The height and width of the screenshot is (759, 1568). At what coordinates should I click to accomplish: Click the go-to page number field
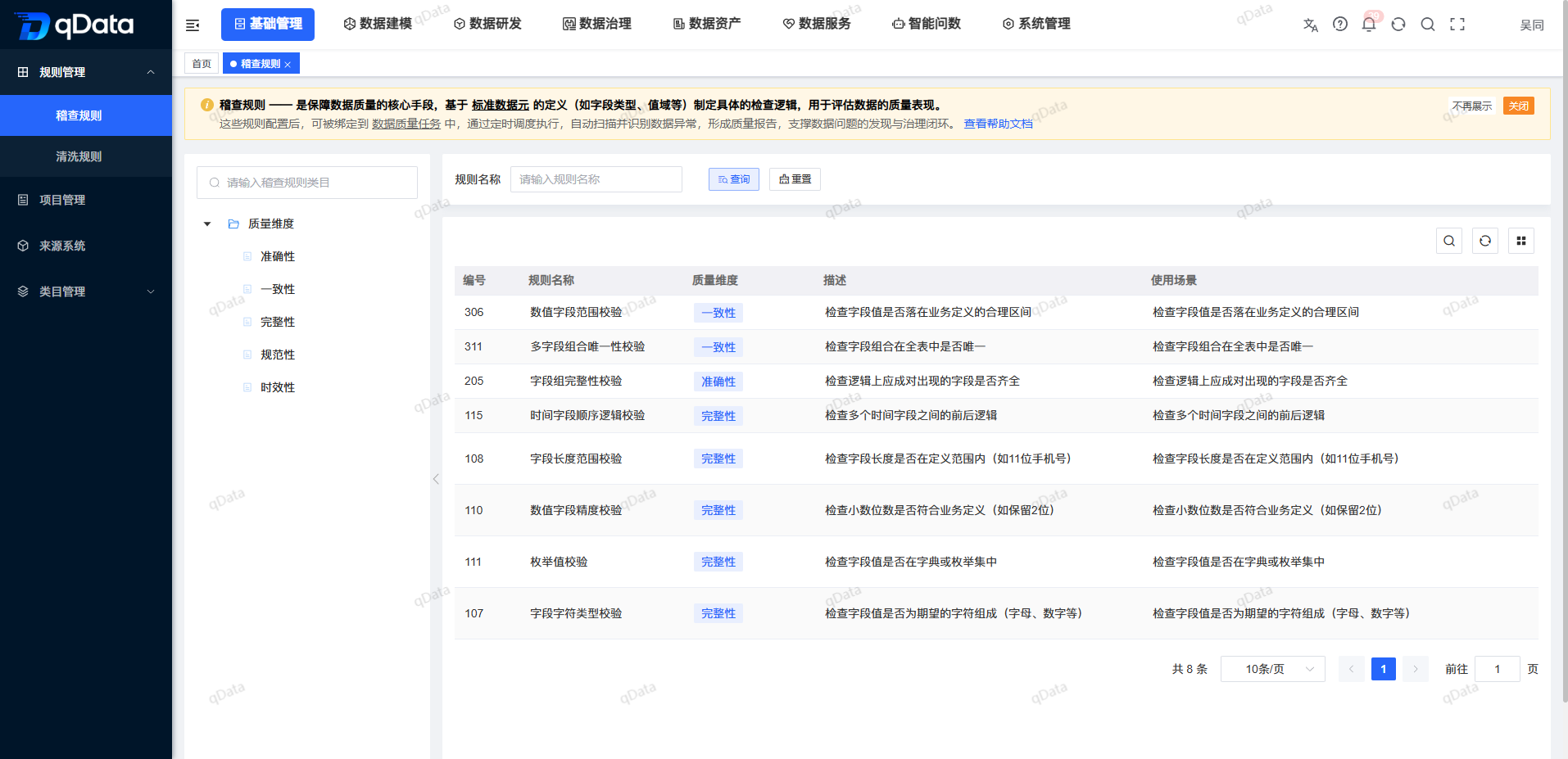point(1498,669)
